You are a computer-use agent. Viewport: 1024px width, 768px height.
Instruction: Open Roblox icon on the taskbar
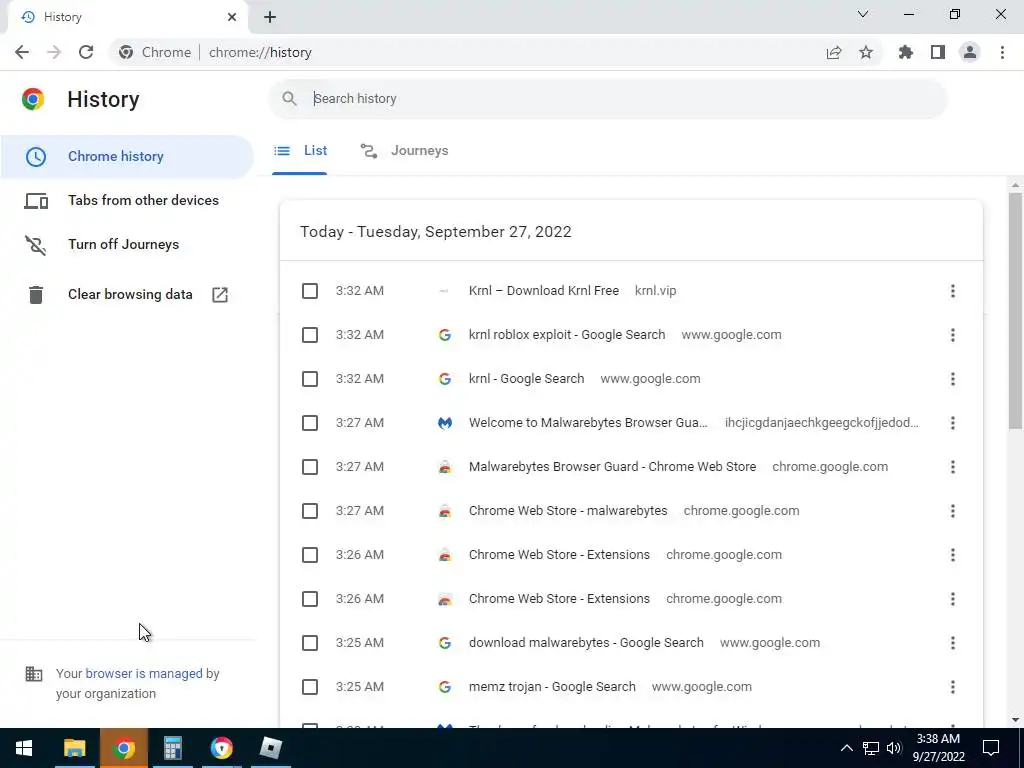(x=270, y=748)
